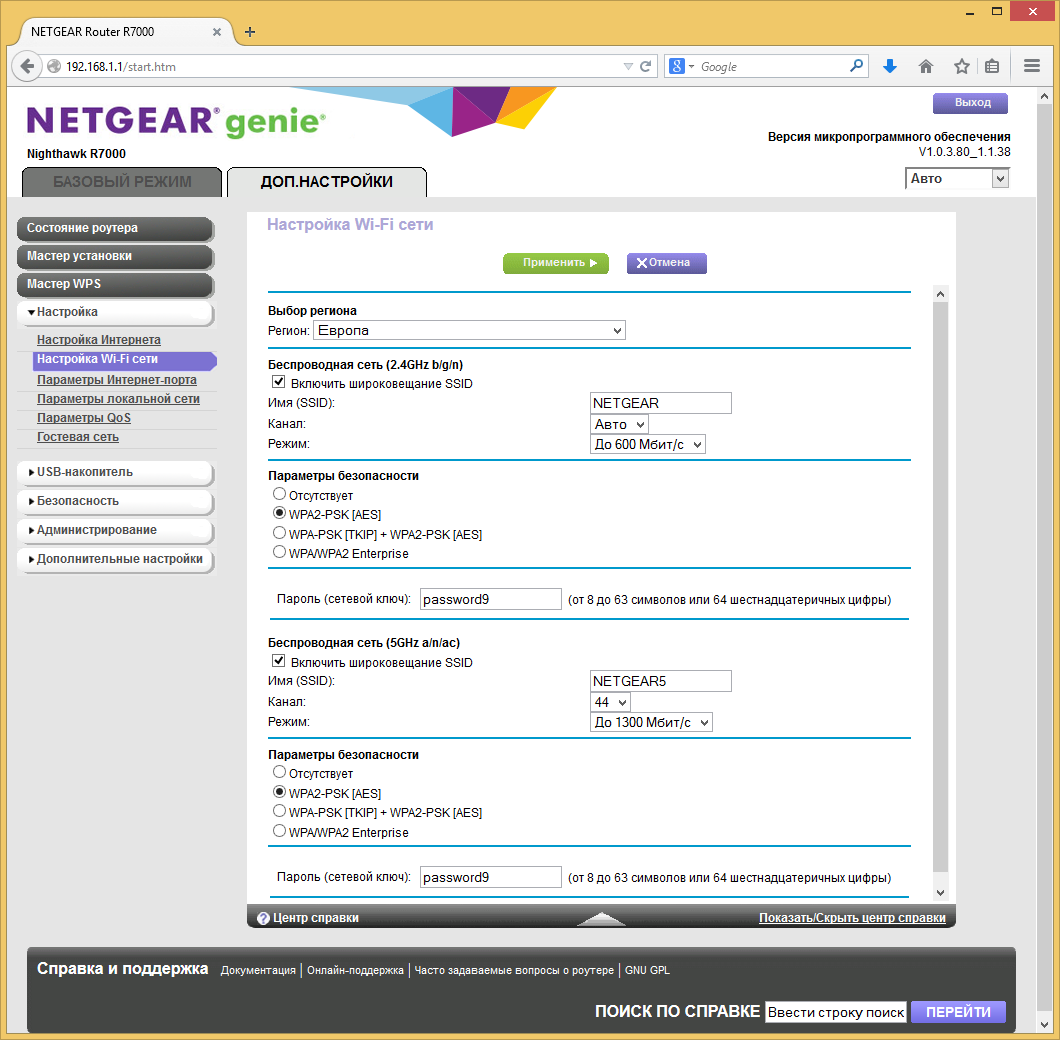The width and height of the screenshot is (1060, 1040).
Task: Select WPA/WPA2 Enterprise for 5GHz
Action: click(279, 830)
